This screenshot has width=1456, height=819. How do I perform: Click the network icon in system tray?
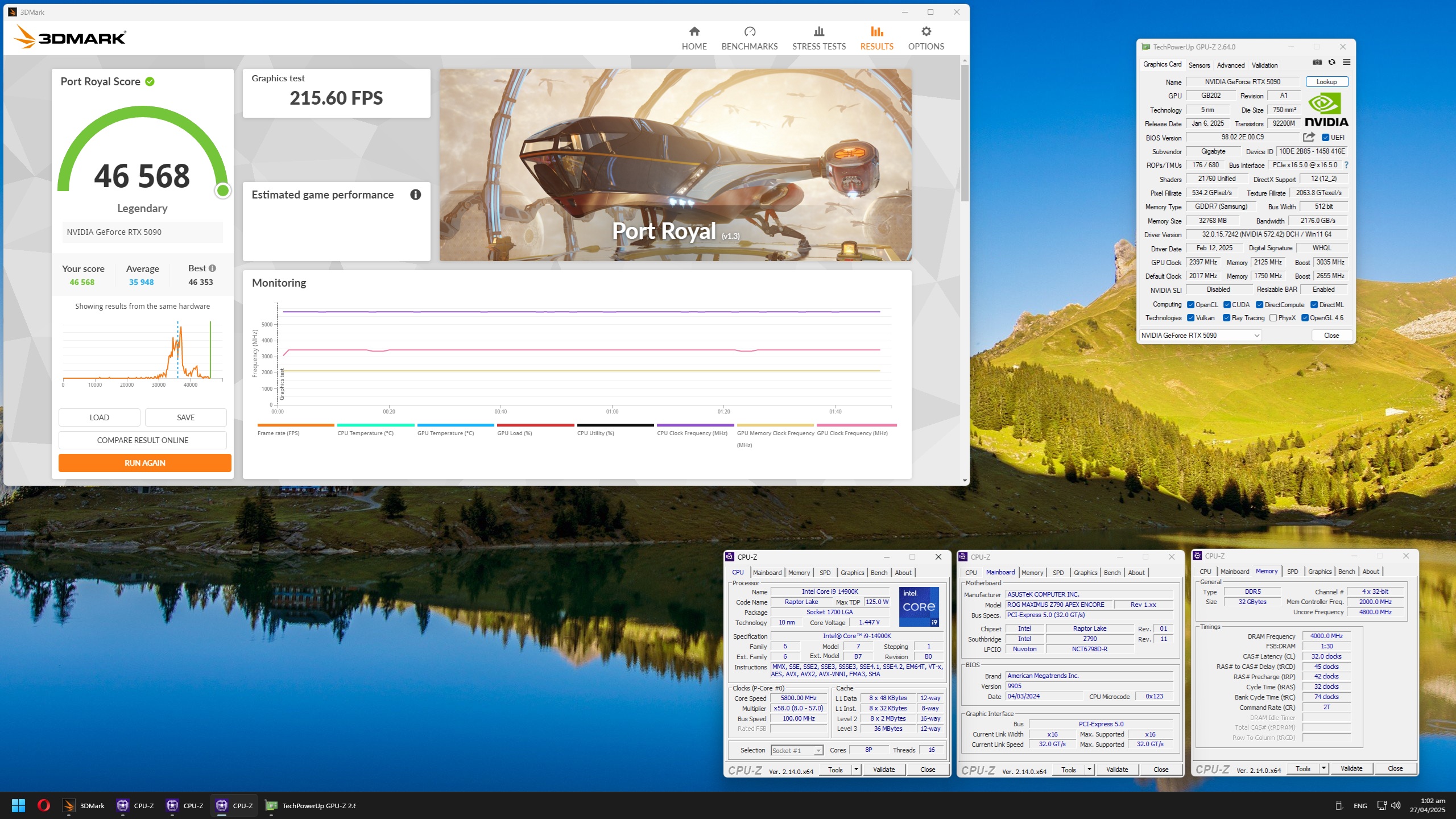pyautogui.click(x=1381, y=805)
